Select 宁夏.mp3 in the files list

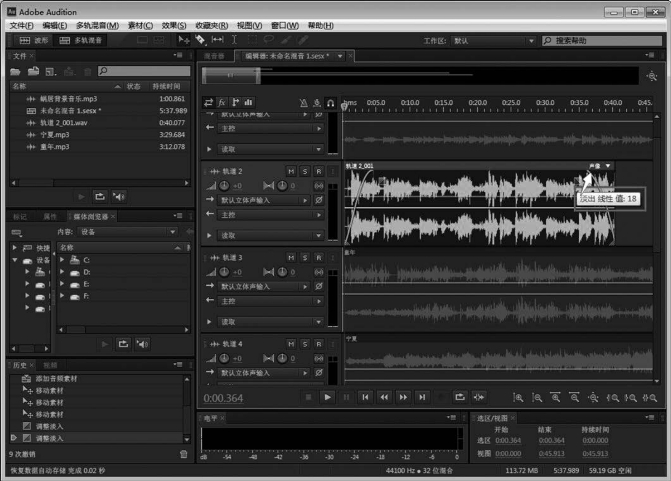pyautogui.click(x=55, y=134)
